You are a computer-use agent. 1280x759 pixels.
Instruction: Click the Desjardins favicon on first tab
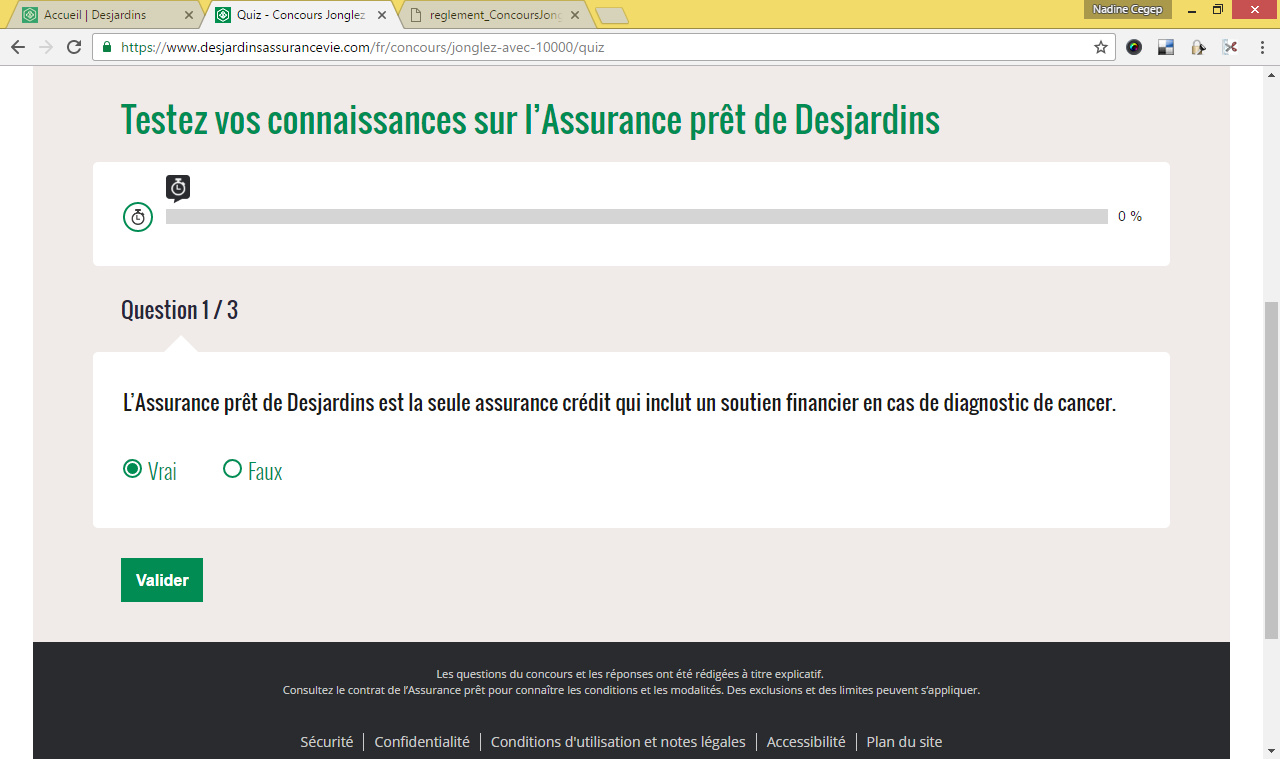coord(30,15)
